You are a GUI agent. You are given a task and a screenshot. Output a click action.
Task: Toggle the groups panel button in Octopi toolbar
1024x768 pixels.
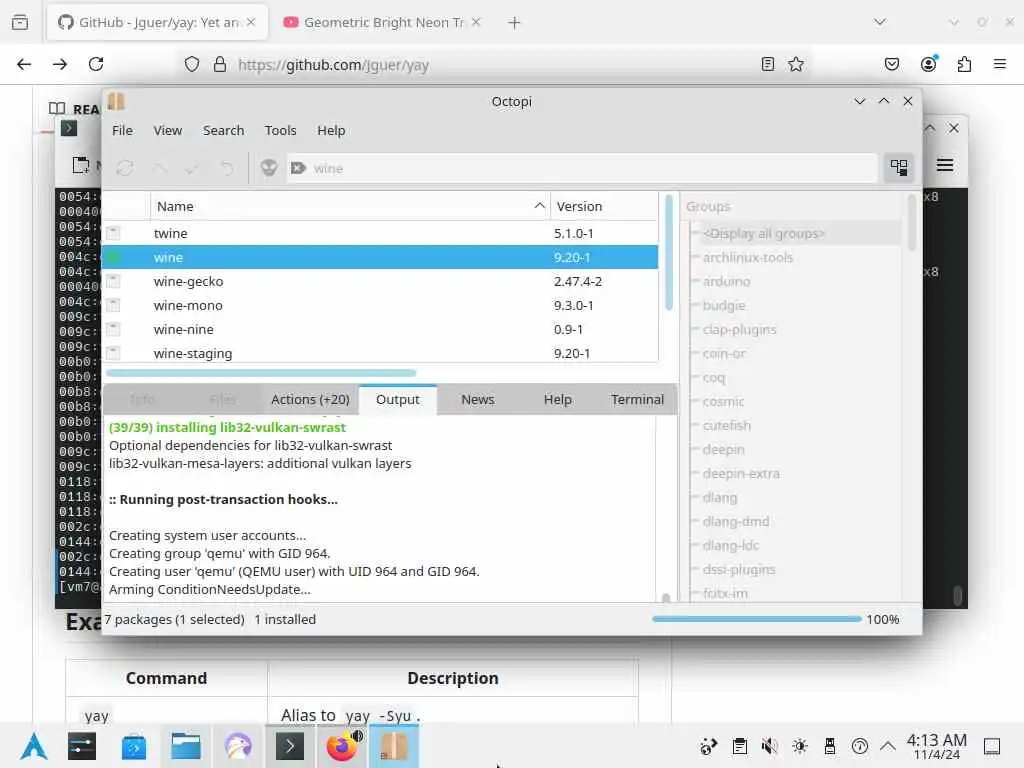pos(899,168)
